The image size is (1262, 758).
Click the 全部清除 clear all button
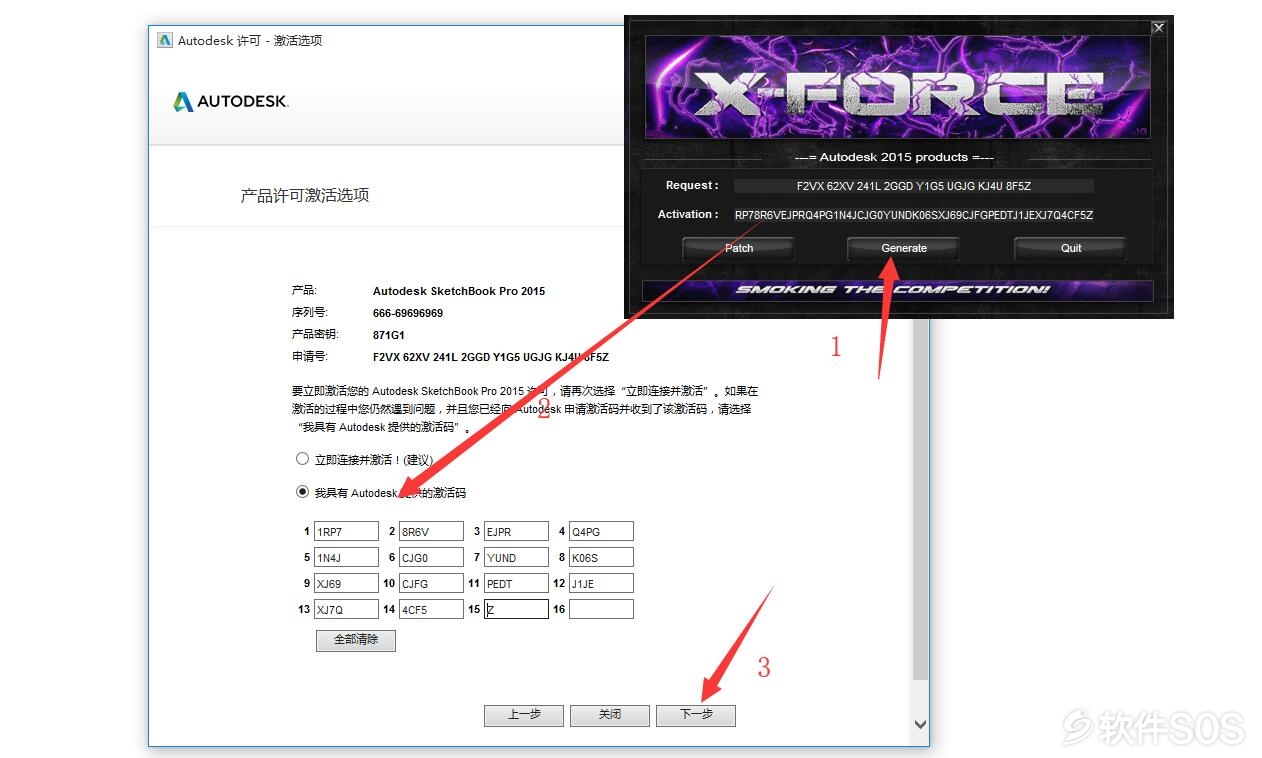356,640
